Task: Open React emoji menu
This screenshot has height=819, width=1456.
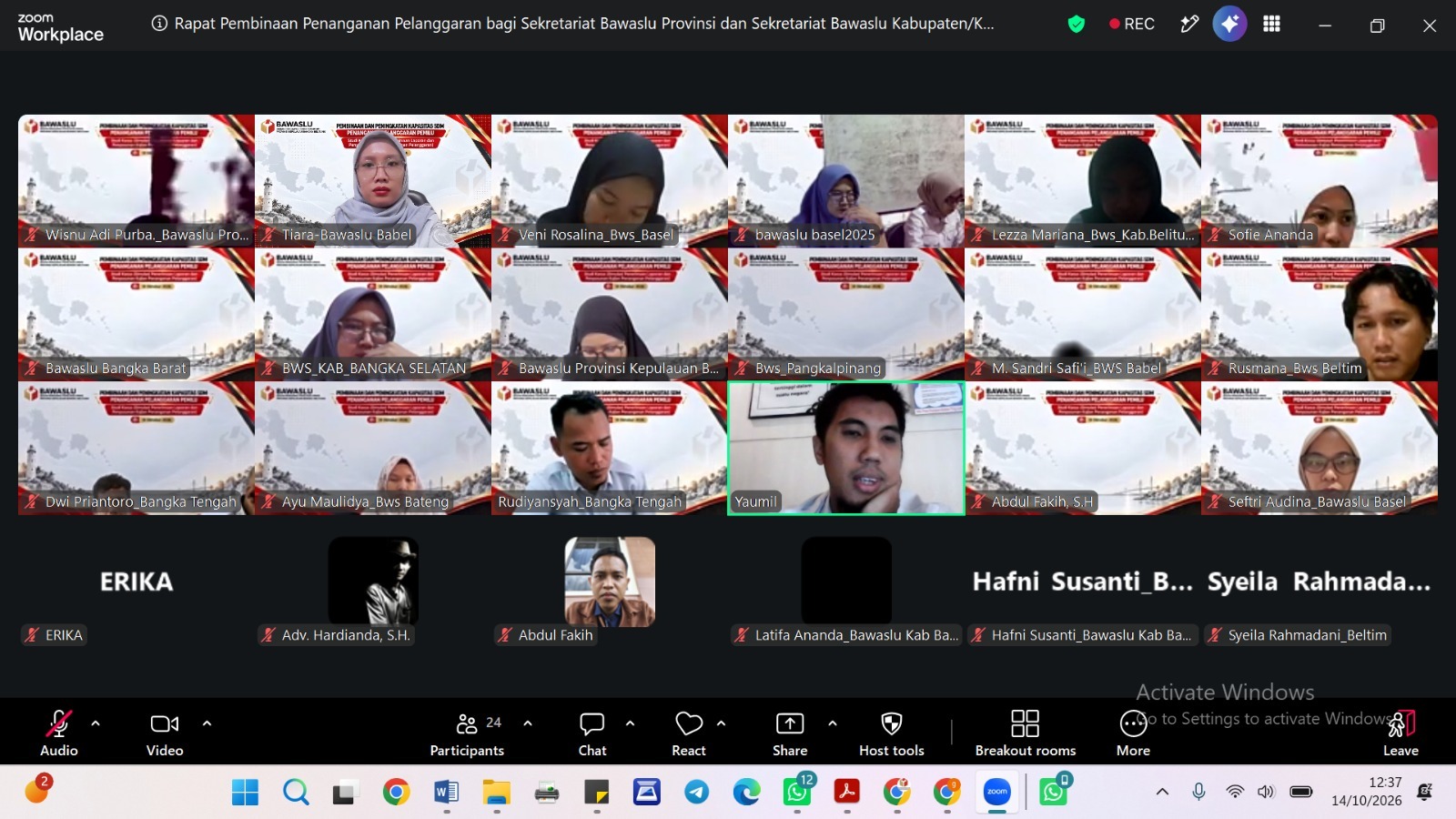Action: [689, 733]
